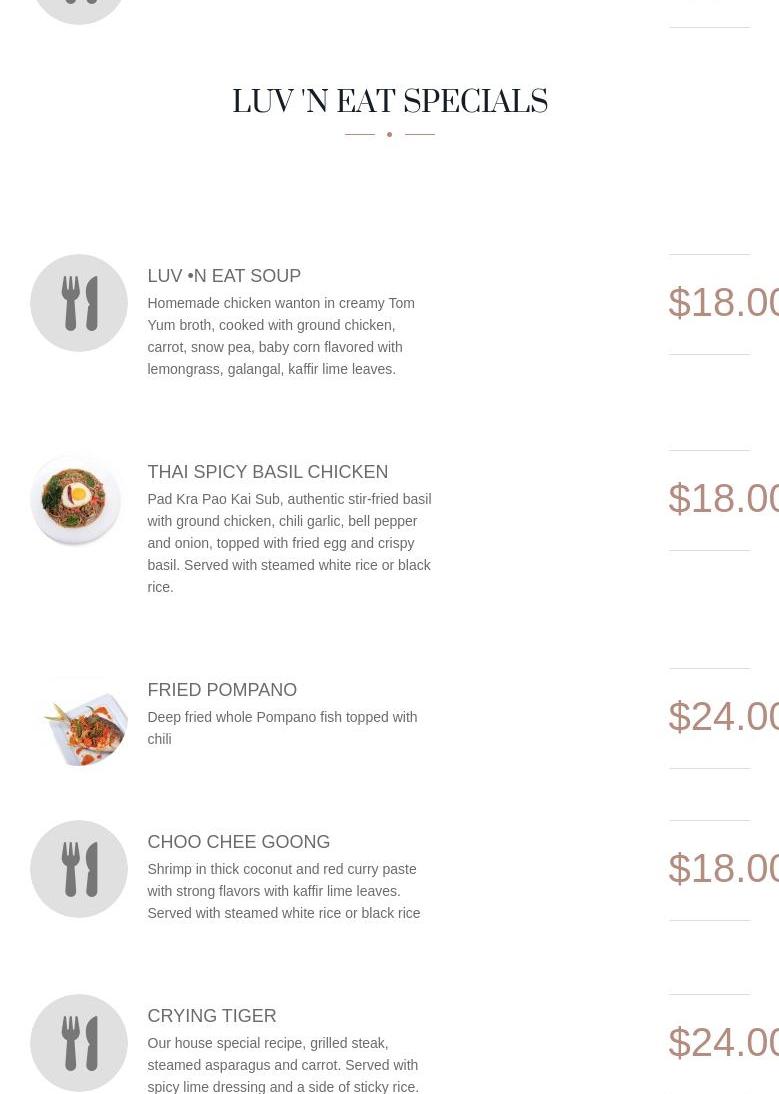Select the CRYING TIGER title
779x1094 pixels.
click(212, 1015)
